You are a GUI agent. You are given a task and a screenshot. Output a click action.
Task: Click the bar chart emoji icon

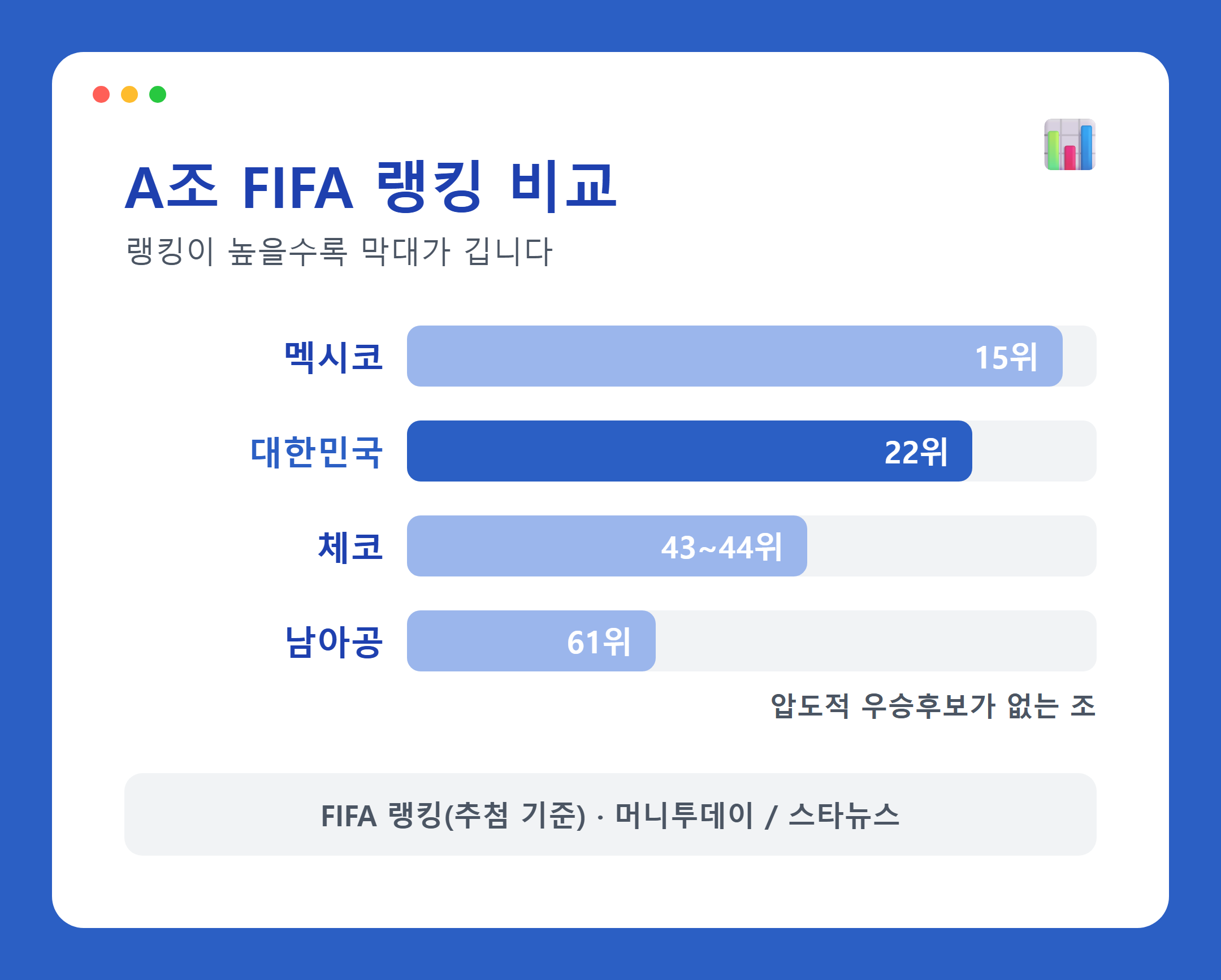point(1070,144)
